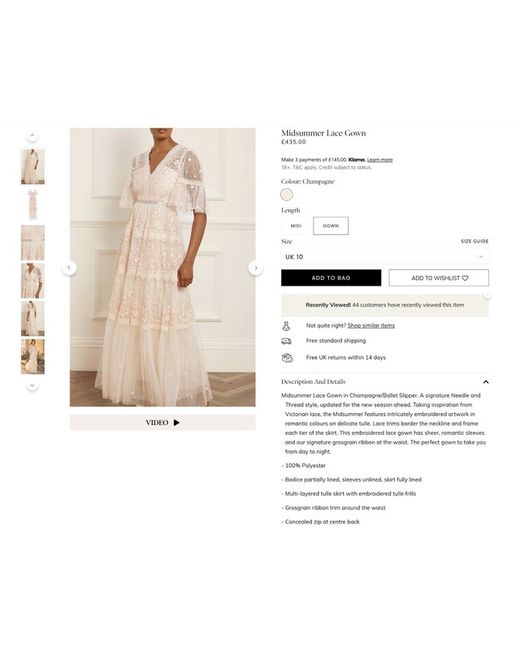520x650 pixels.
Task: Click thumbnail carousel up arrow
Action: 32,136
